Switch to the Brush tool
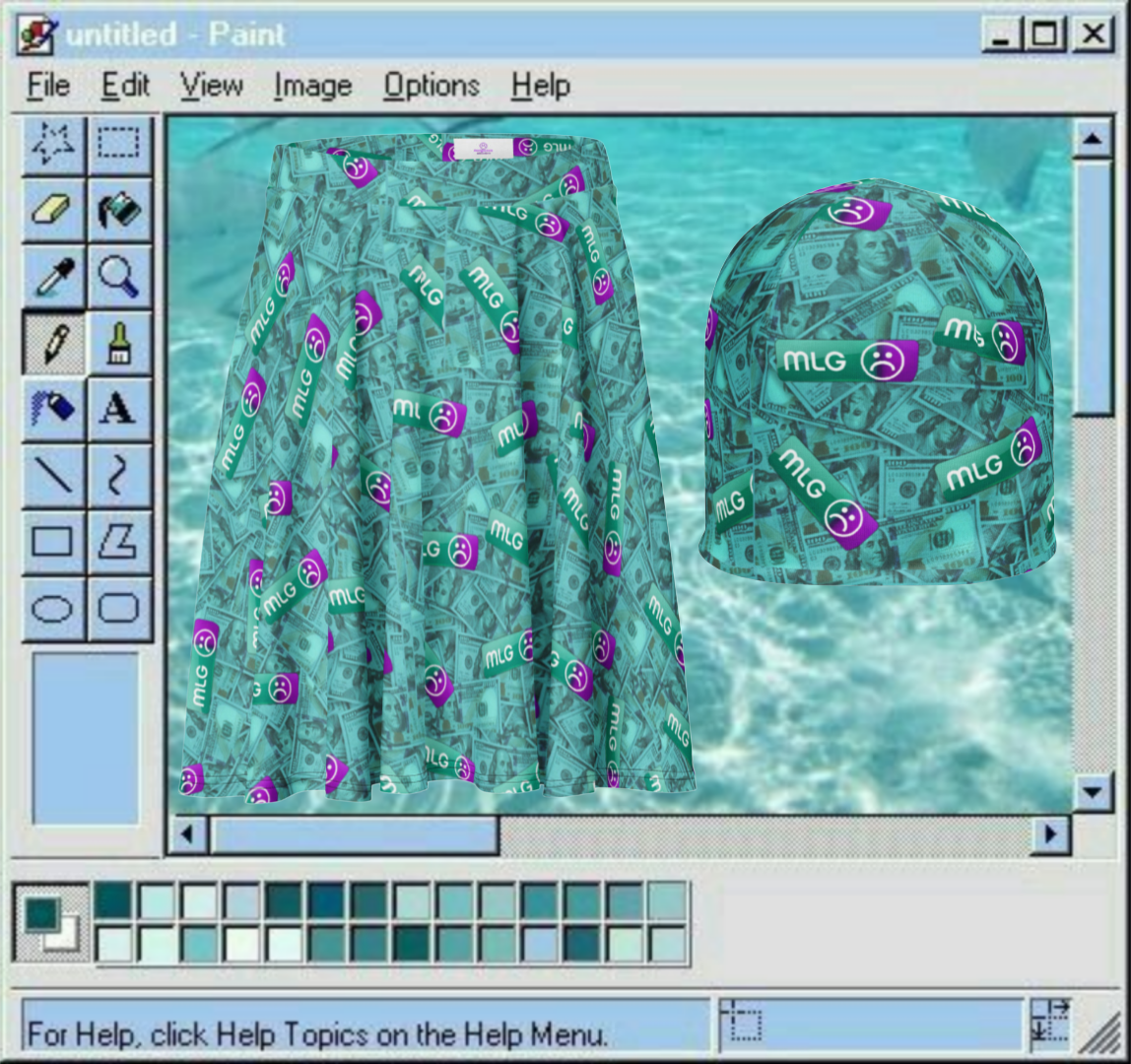Screen dimensions: 1131x1064 (119, 343)
